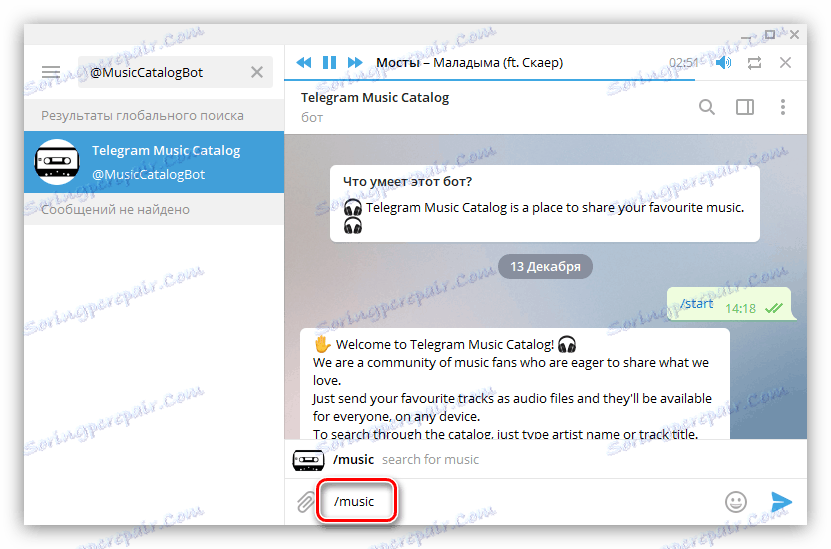
Task: Click the track title Мосты – Маладыма
Action: pyautogui.click(x=469, y=63)
